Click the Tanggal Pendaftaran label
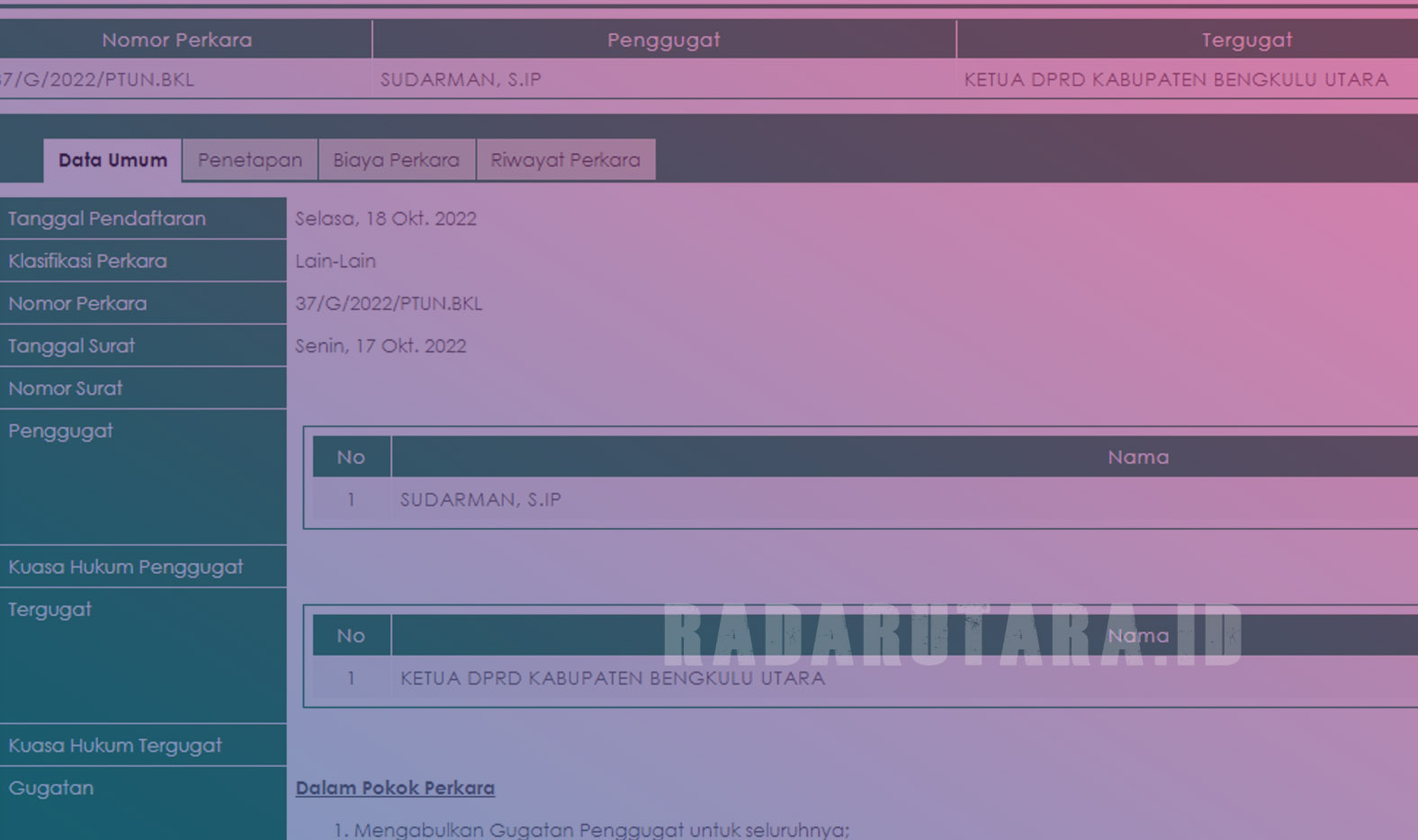The image size is (1418, 840). 107,219
